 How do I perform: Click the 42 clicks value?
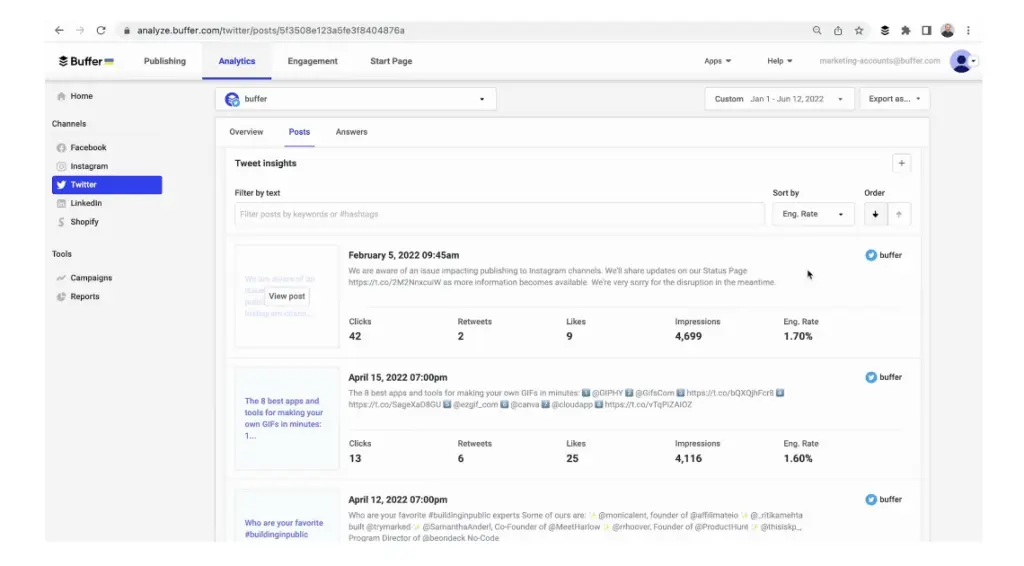(355, 336)
